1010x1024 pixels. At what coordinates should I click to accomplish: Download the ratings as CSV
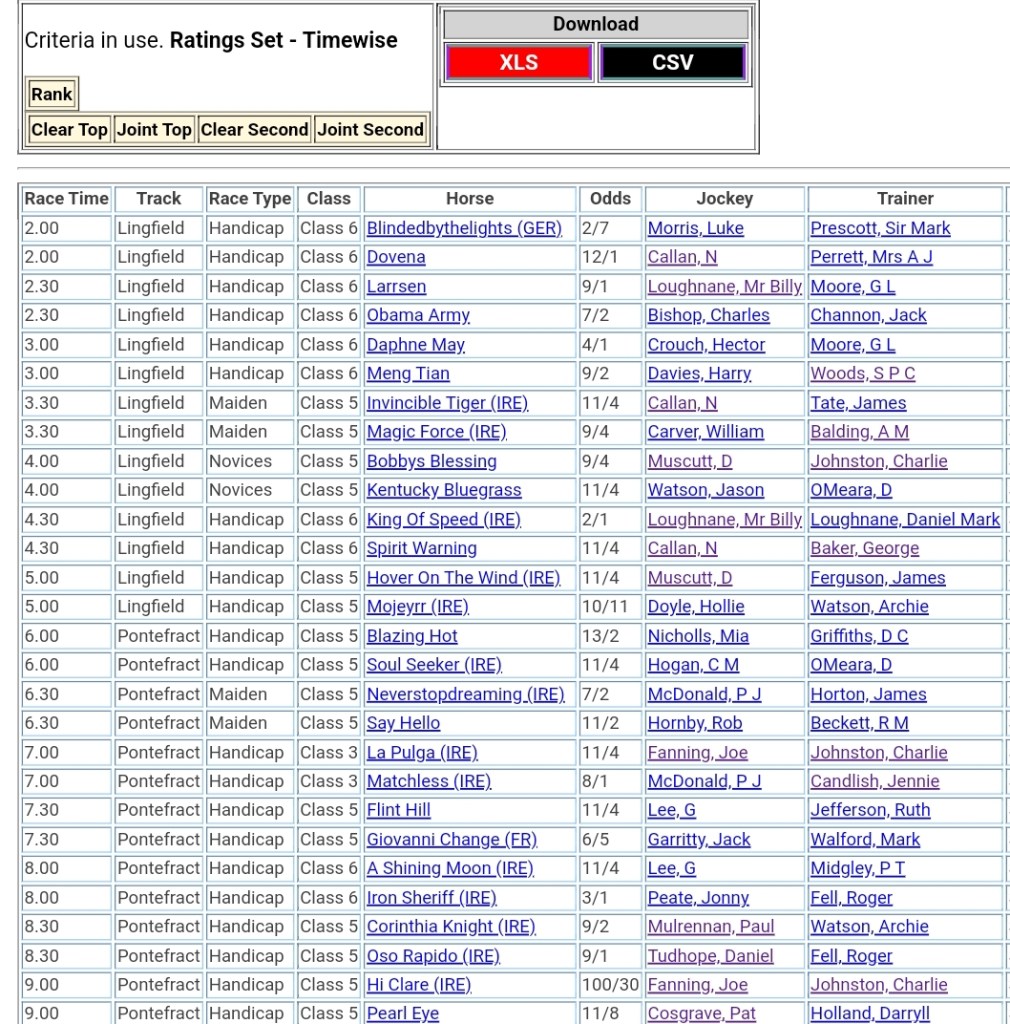(x=672, y=62)
